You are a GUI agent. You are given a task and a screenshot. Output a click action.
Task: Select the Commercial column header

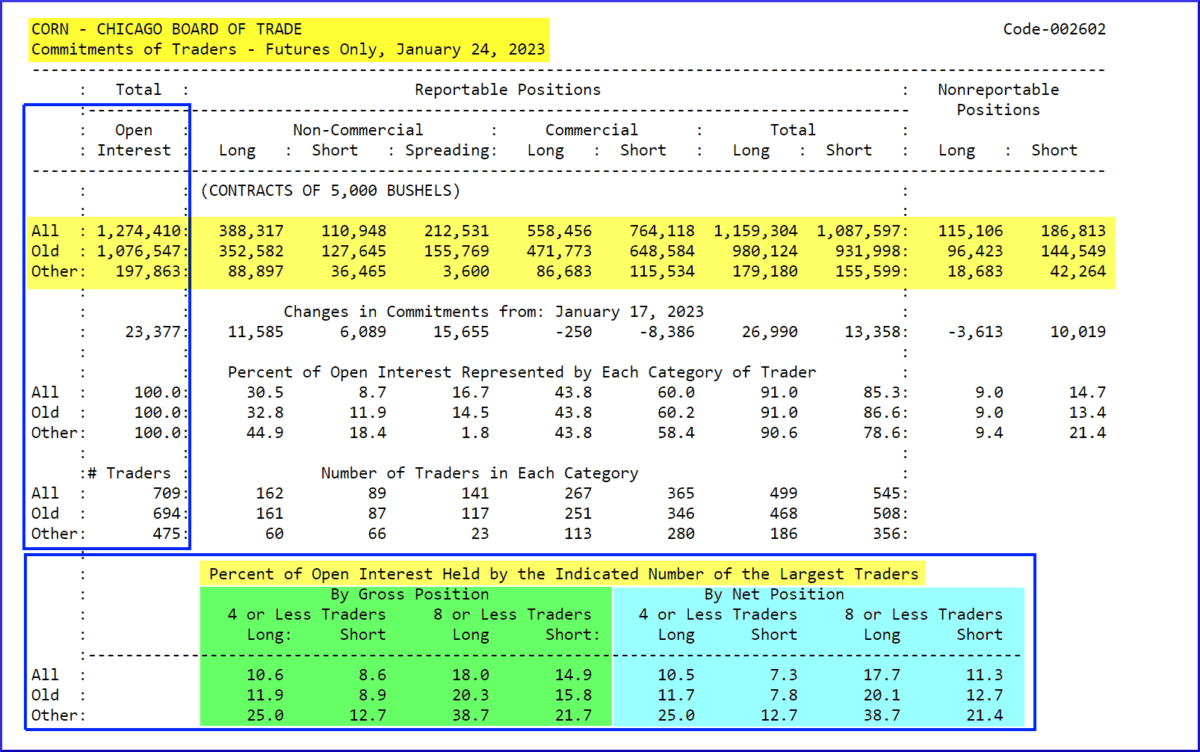[591, 129]
